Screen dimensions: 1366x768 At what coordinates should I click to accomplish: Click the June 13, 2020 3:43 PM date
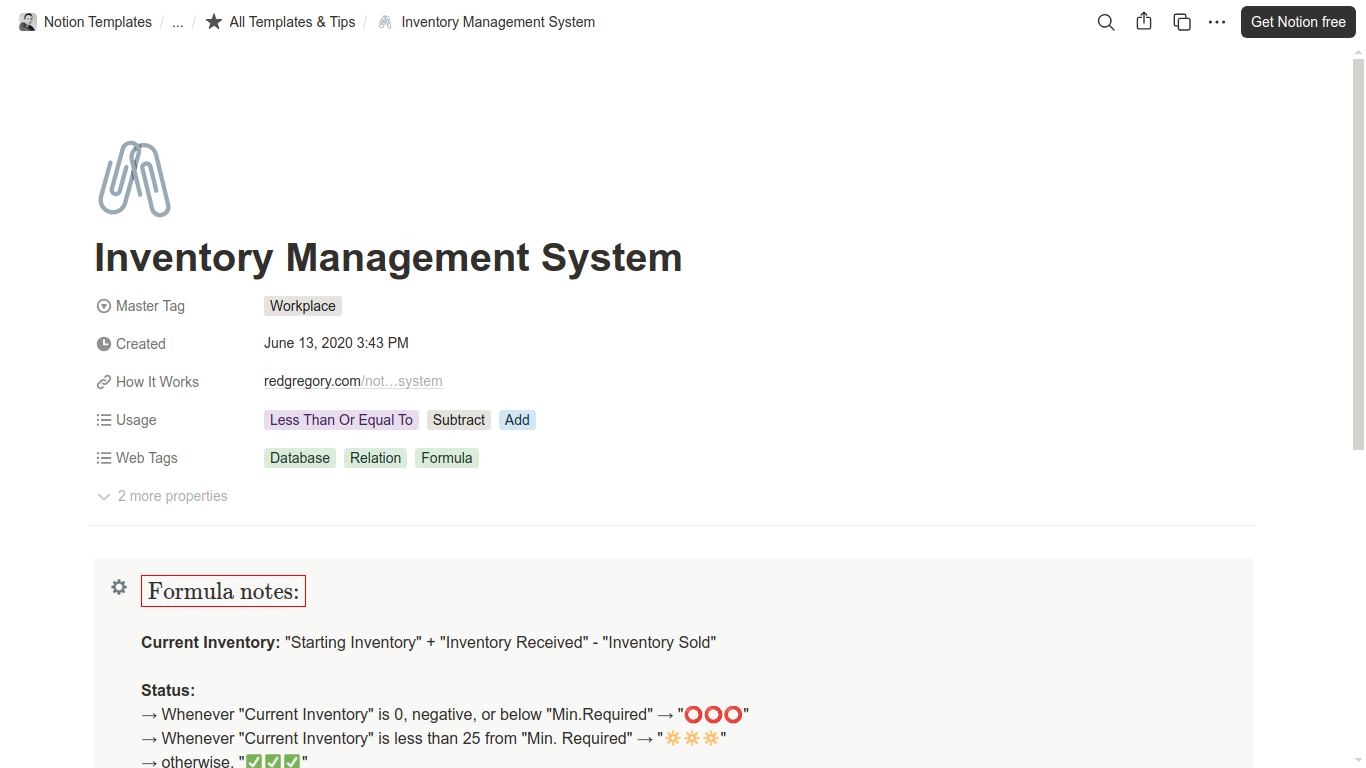pos(336,343)
